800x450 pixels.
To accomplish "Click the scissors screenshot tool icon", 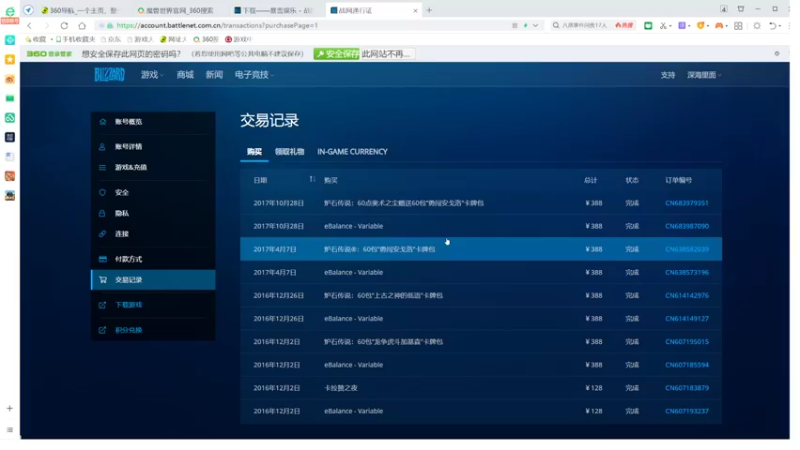I will click(663, 26).
